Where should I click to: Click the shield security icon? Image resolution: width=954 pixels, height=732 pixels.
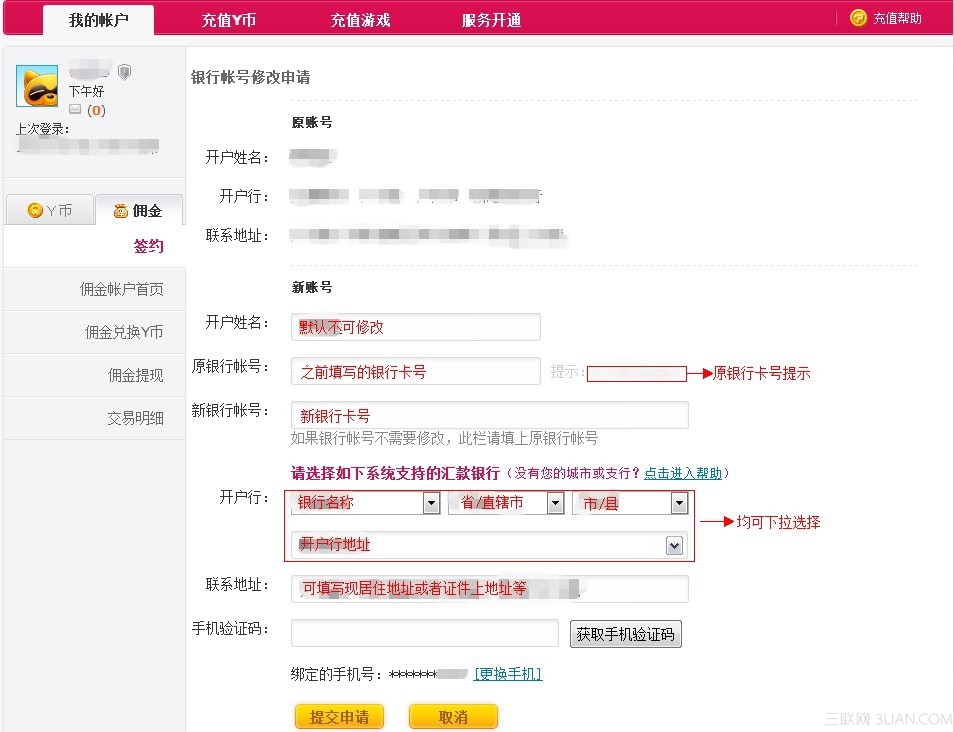125,72
